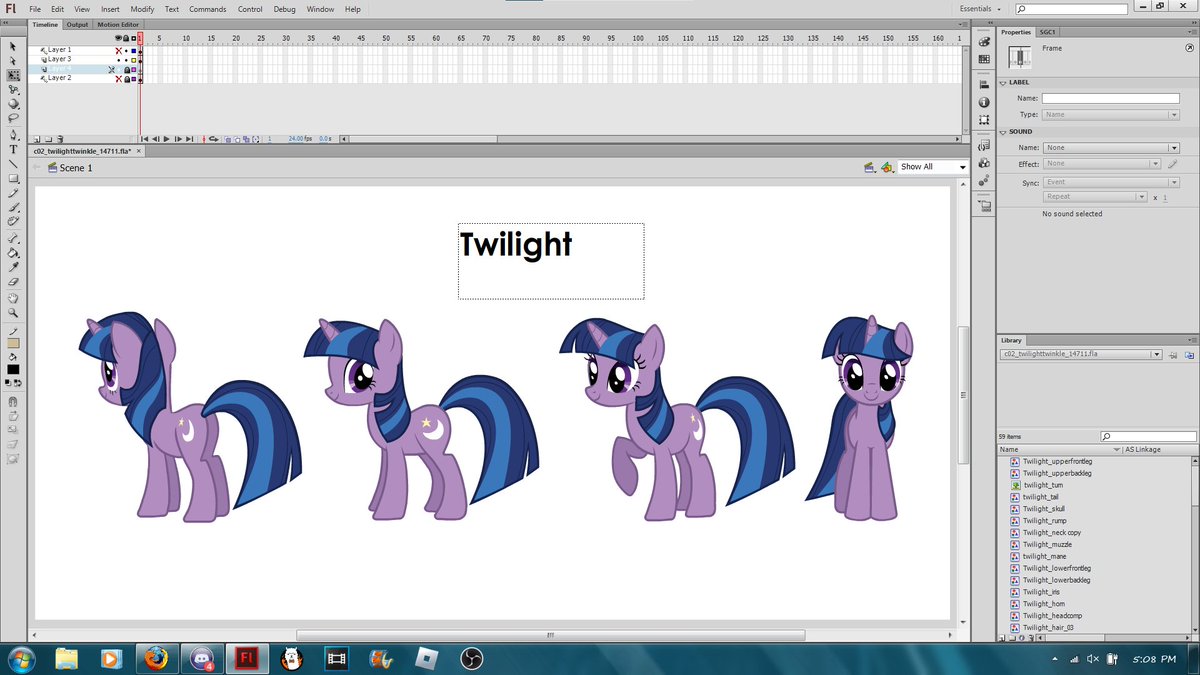Viewport: 1200px width, 675px height.
Task: Play the timeline animation
Action: [x=167, y=139]
